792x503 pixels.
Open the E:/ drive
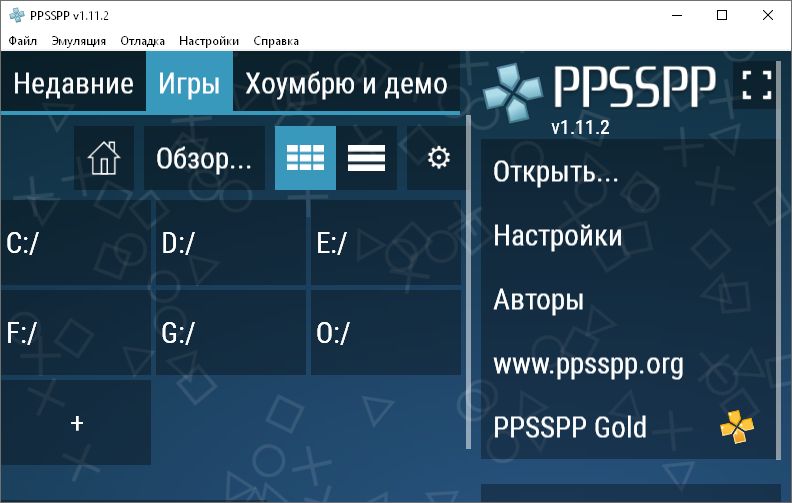386,243
